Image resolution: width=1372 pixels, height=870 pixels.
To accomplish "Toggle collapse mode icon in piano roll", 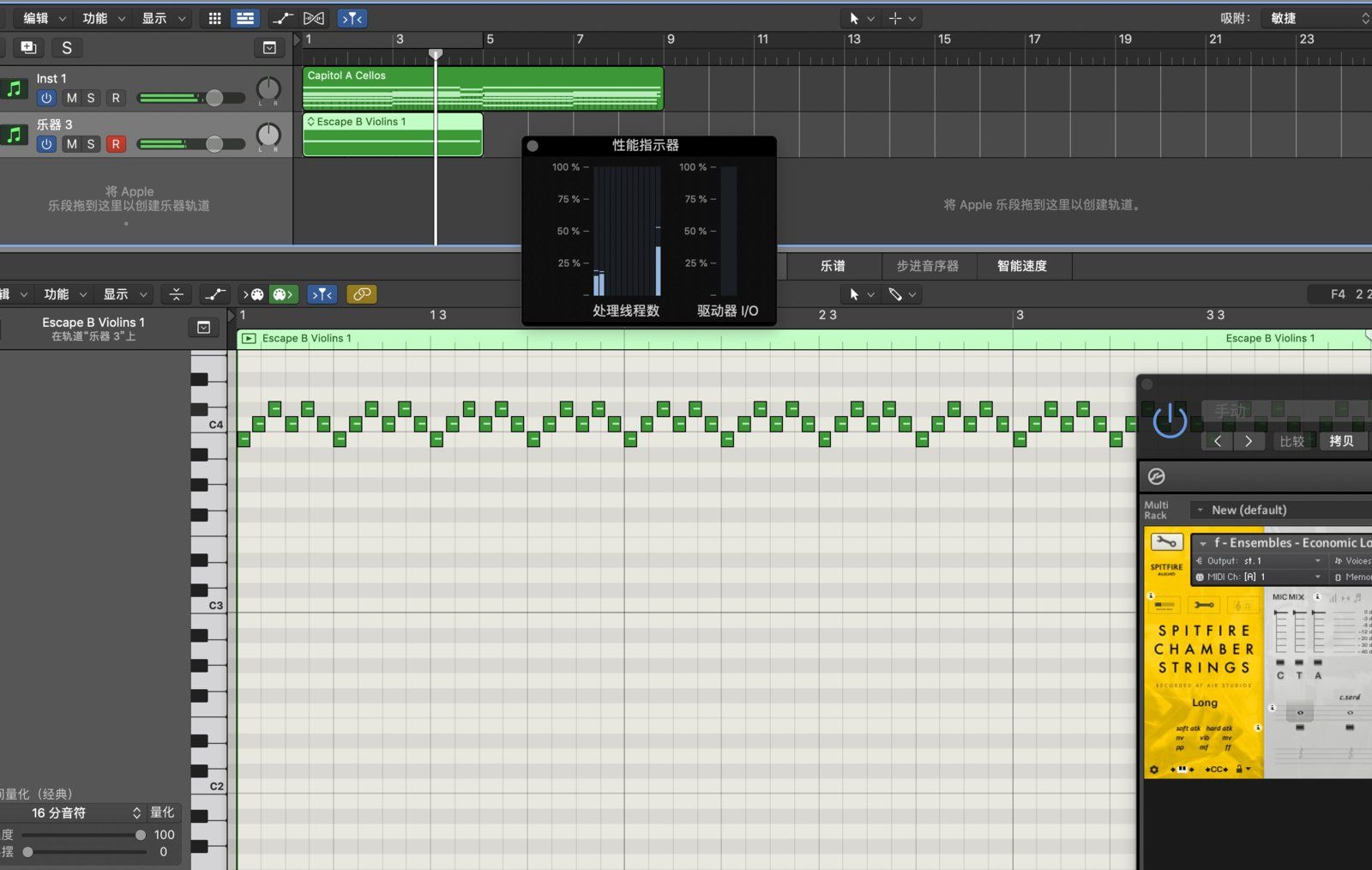I will (176, 294).
